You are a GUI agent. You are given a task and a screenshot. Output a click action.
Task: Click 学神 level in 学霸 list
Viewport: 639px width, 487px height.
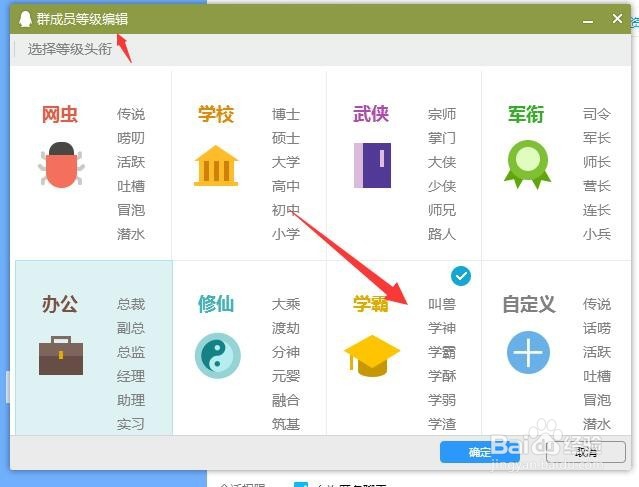[x=442, y=328]
